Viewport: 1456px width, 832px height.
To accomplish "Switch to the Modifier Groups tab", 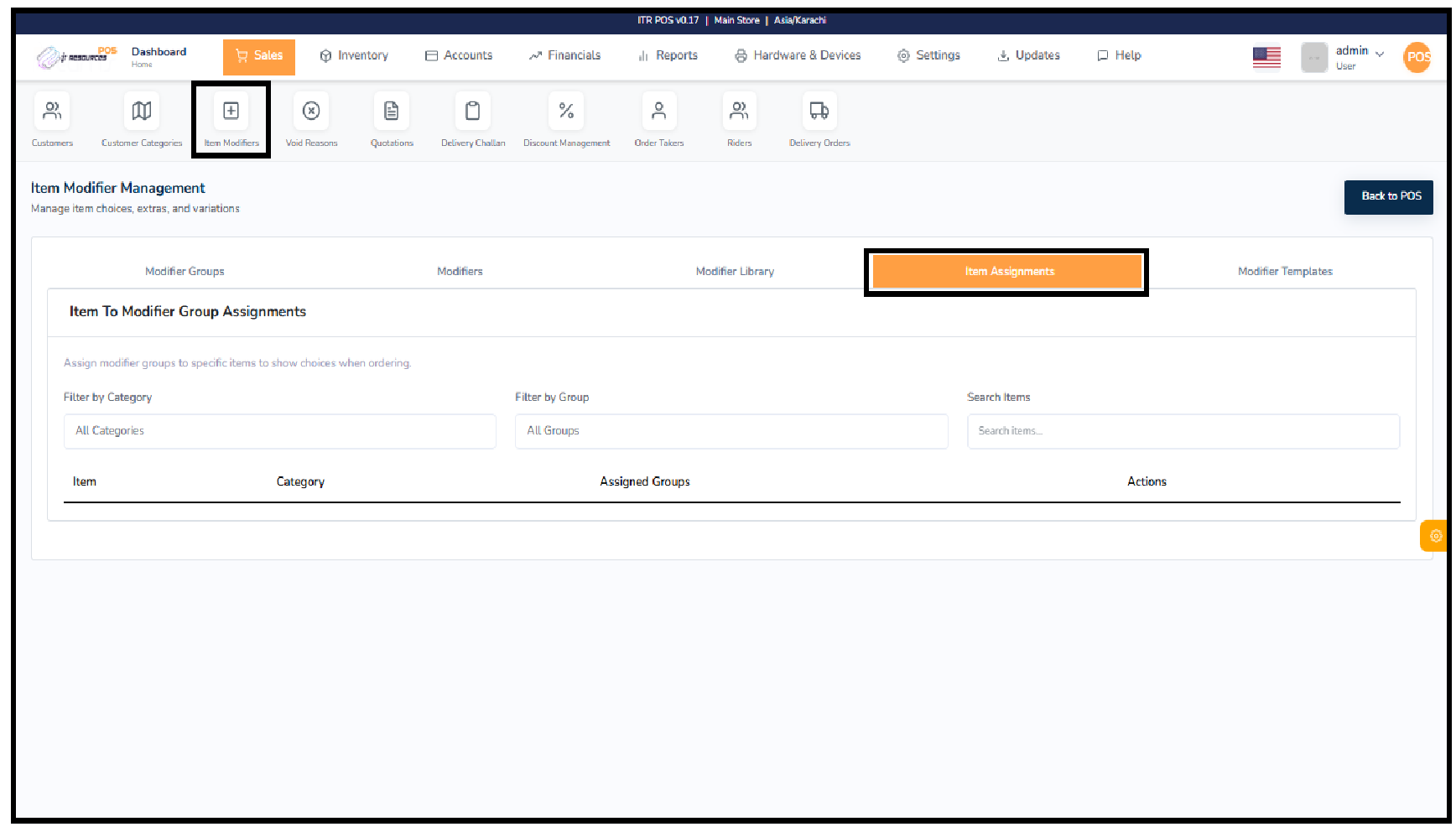I will (x=185, y=272).
